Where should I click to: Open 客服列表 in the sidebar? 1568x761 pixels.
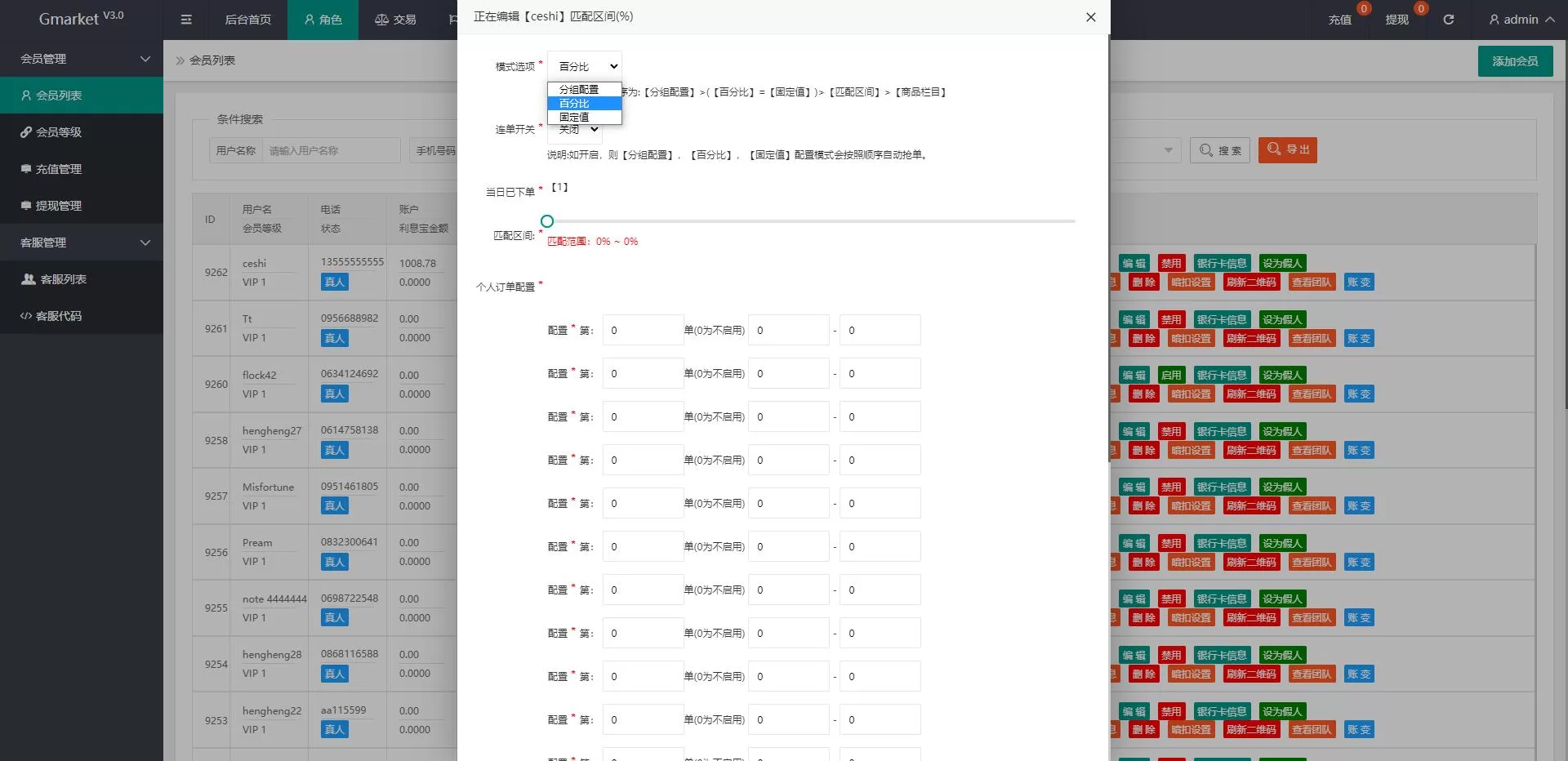click(x=82, y=279)
